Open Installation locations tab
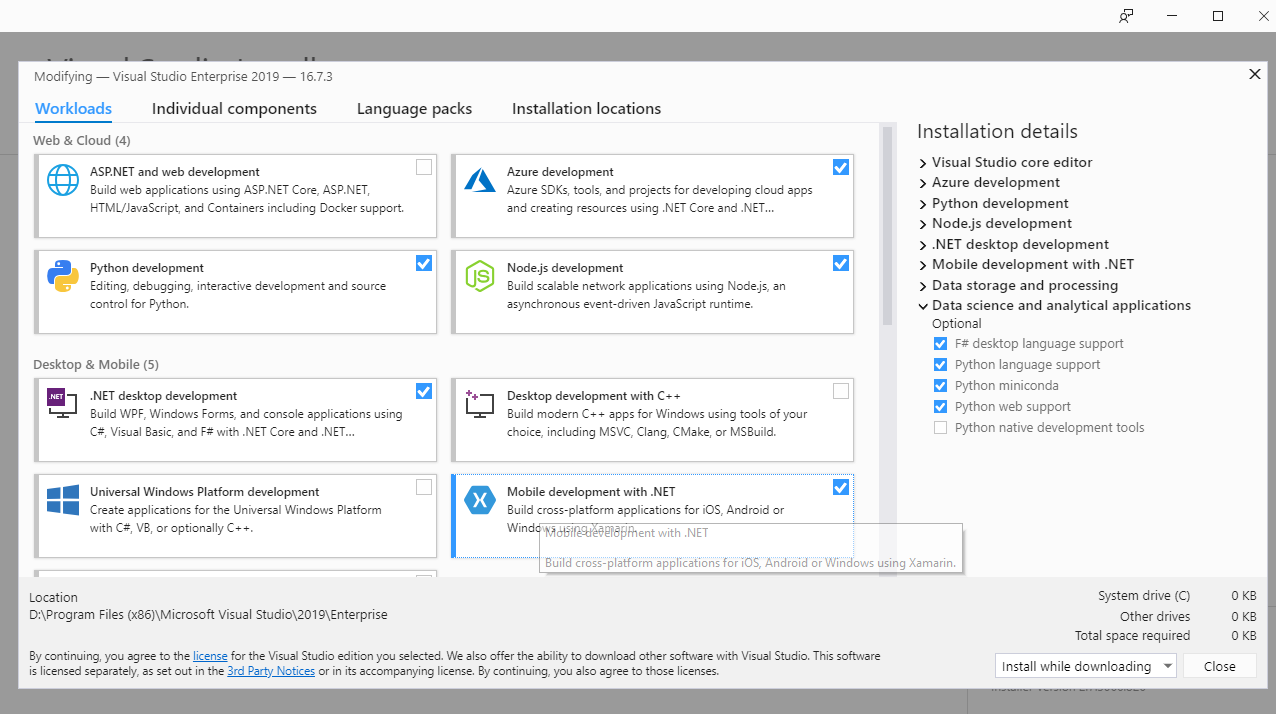The width and height of the screenshot is (1276, 714). point(586,109)
